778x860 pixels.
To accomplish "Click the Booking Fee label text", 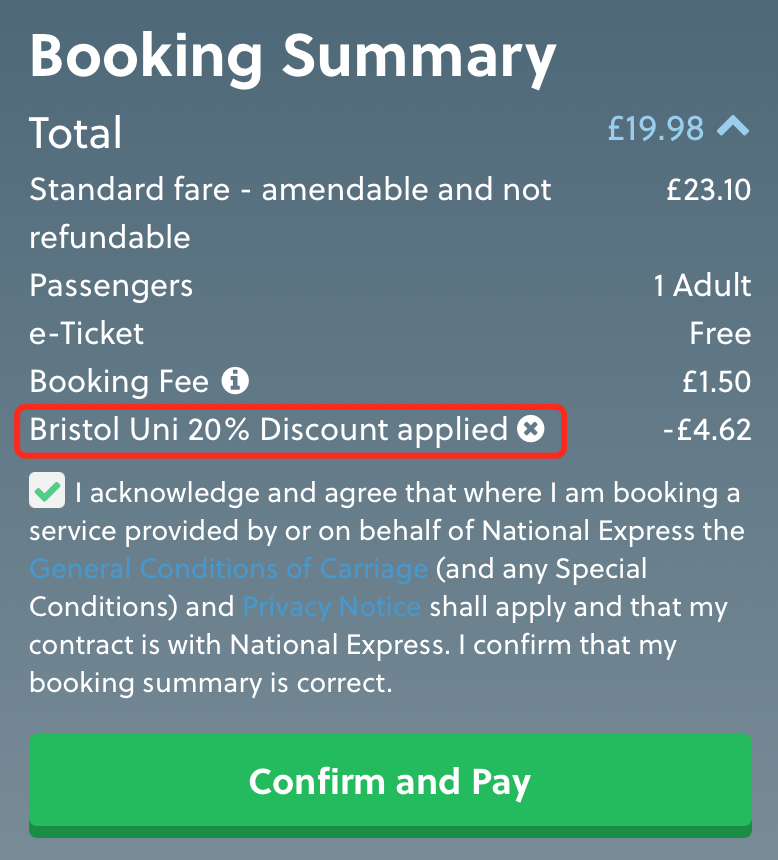I will click(119, 382).
